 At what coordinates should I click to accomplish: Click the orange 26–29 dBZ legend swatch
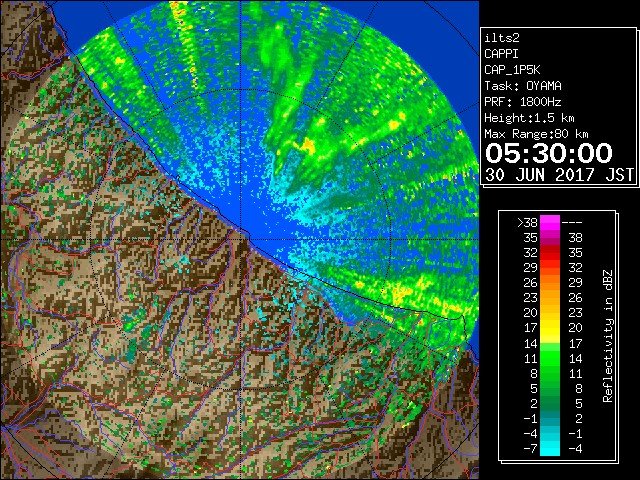pyautogui.click(x=550, y=283)
